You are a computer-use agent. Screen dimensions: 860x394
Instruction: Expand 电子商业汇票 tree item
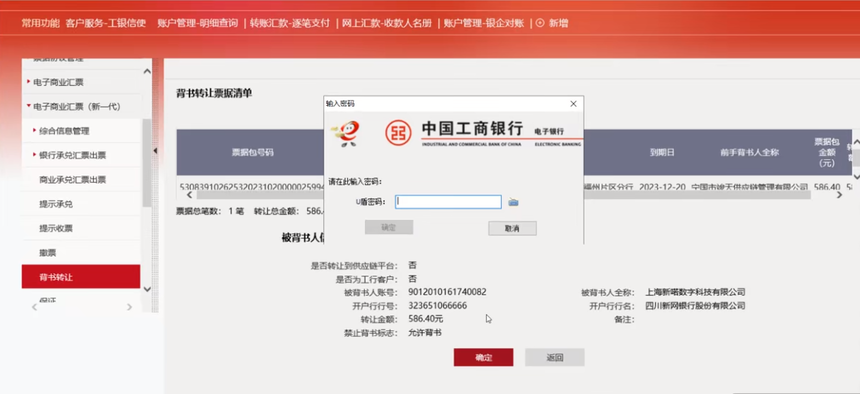click(58, 82)
